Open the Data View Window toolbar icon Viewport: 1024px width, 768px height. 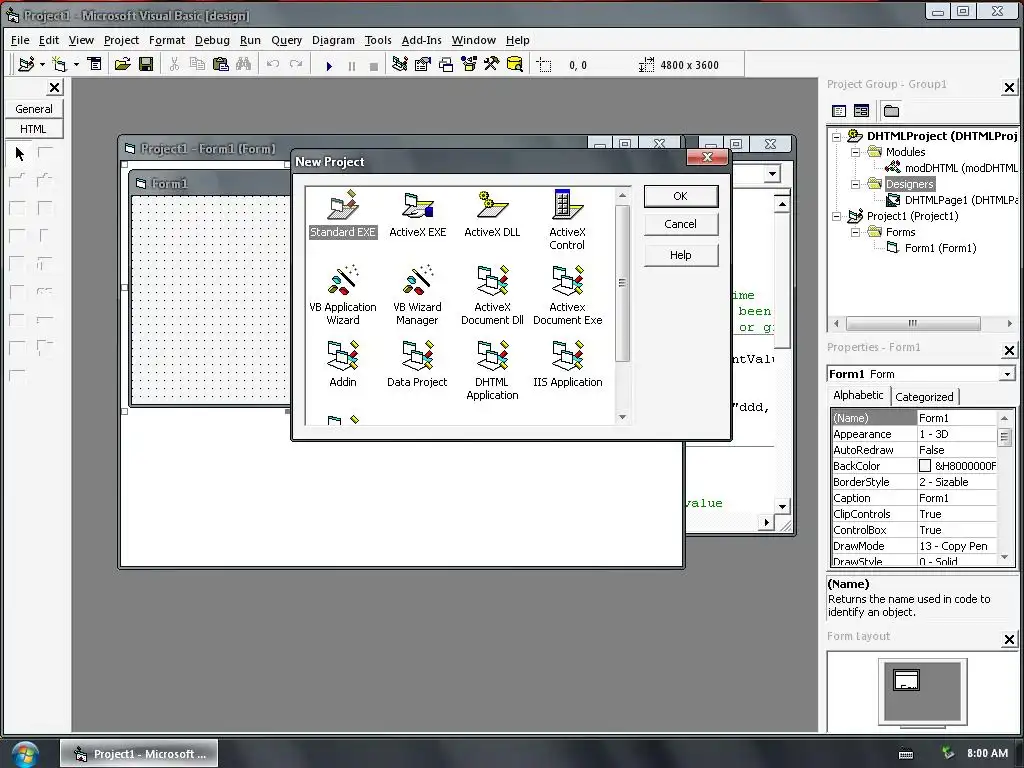pyautogui.click(x=515, y=64)
